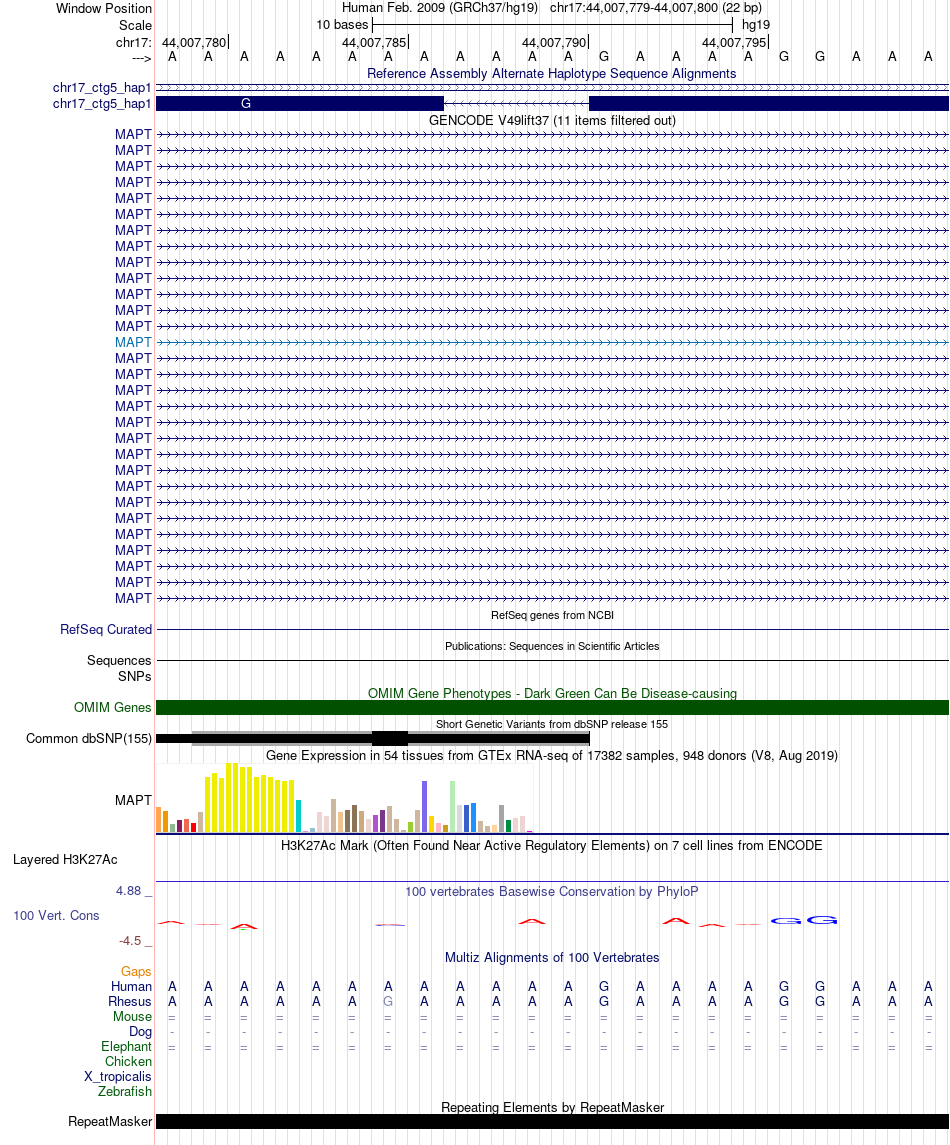The image size is (950, 1145).
Task: Open Short Genetic Variants from dbSNP release 155 title
Action: (552, 724)
